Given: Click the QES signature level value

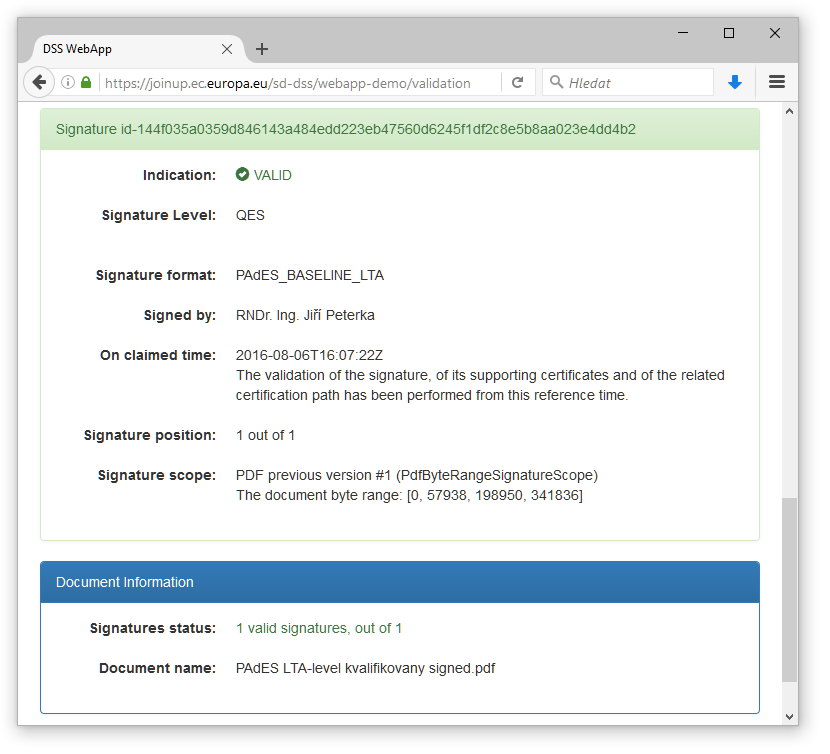Looking at the screenshot, I should [x=250, y=215].
